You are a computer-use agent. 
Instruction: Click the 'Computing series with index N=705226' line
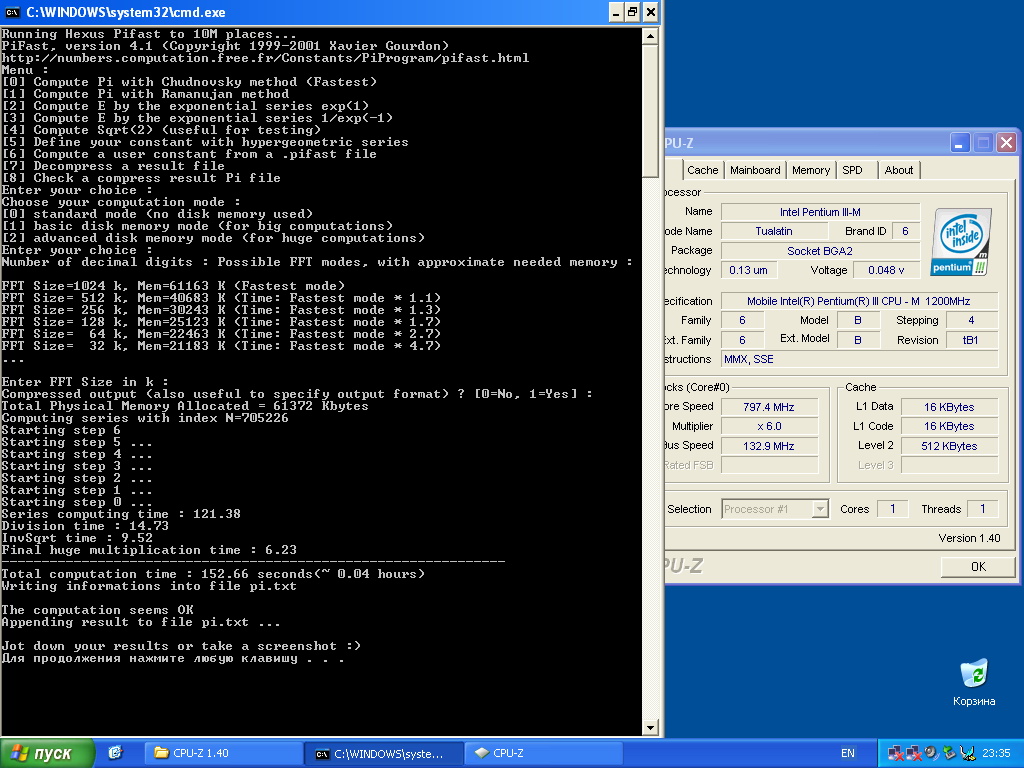point(145,418)
